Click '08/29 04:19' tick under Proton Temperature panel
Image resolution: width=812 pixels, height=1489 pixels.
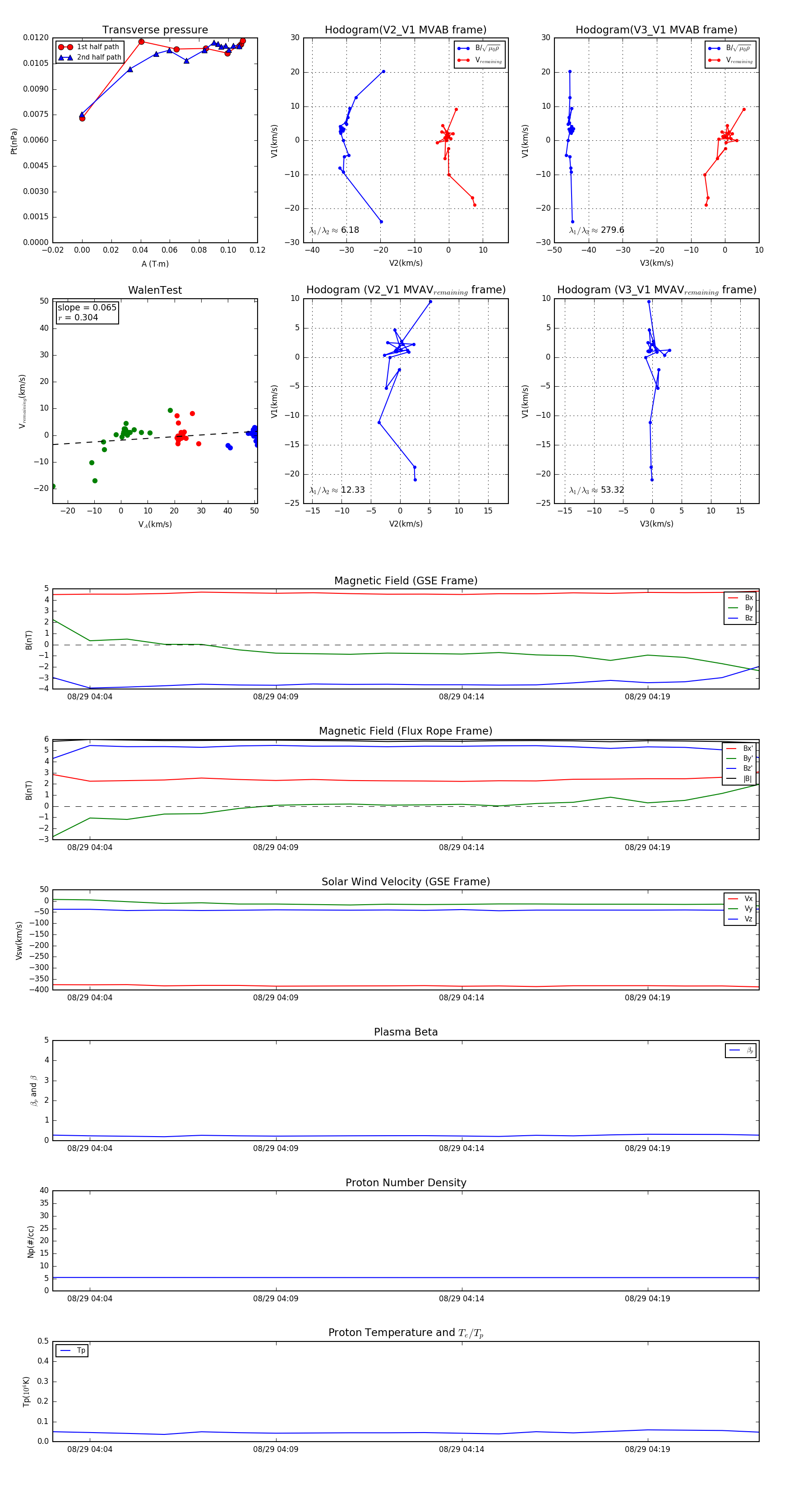pos(647,1449)
